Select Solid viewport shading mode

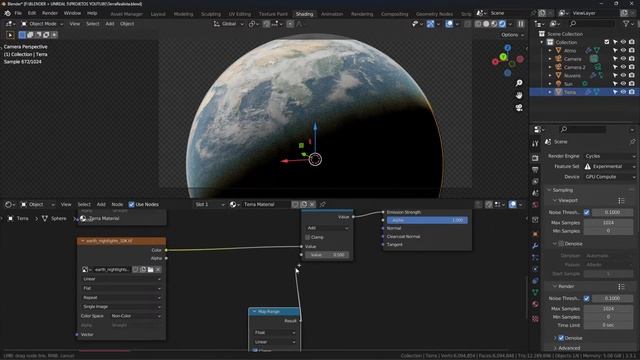coord(486,24)
